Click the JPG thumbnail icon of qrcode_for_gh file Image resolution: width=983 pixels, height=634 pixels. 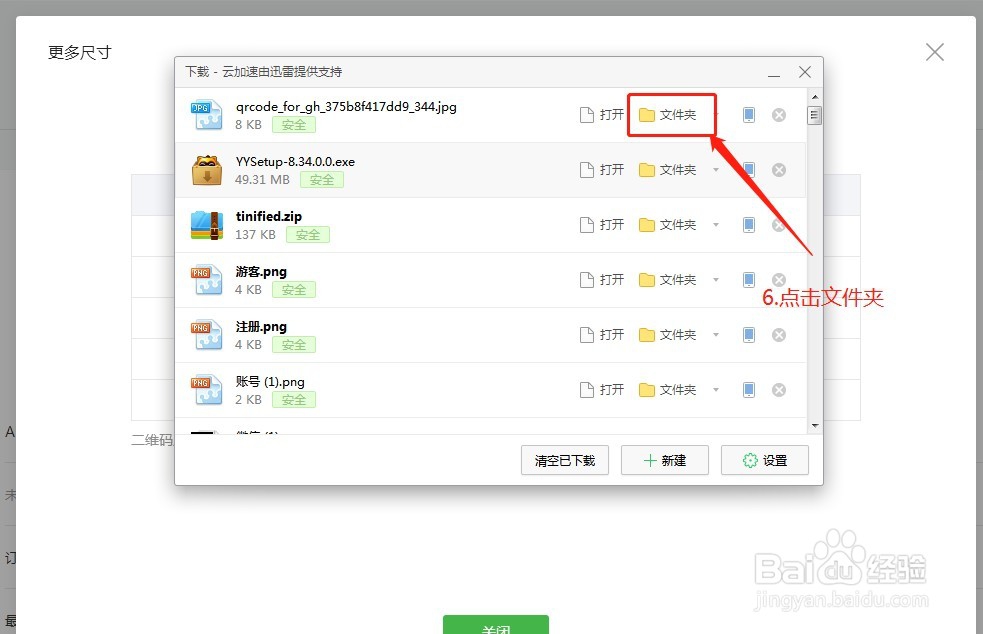(x=206, y=114)
